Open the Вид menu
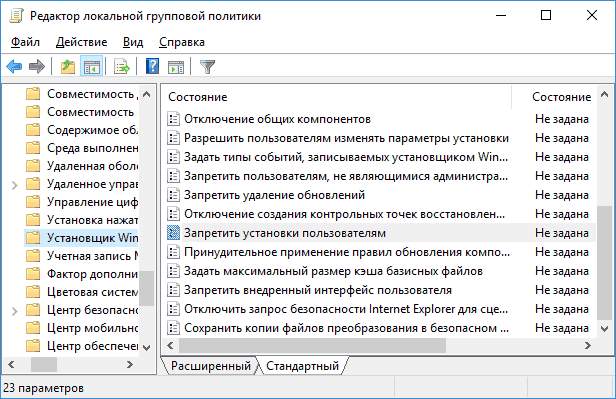 133,42
